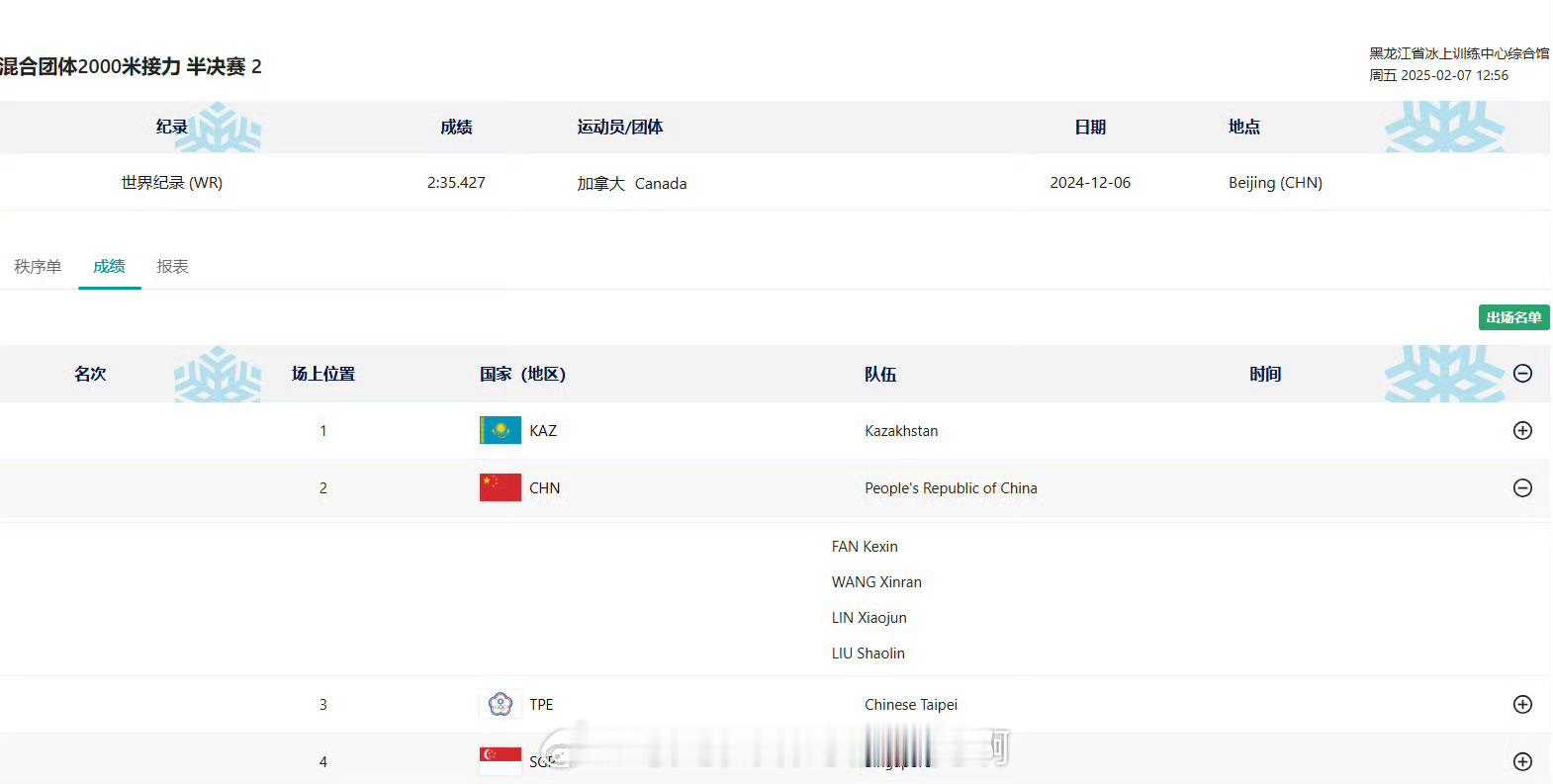The image size is (1553, 784).
Task: Click the date 周五 2025-02-07 12:56
Action: tap(1438, 75)
